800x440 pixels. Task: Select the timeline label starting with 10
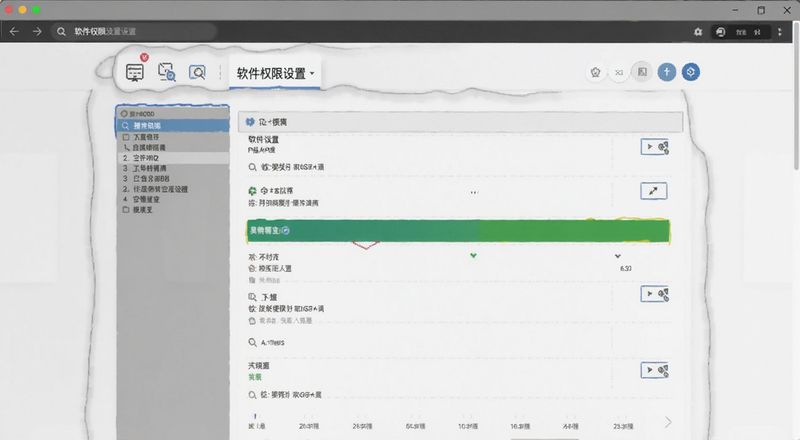point(468,426)
